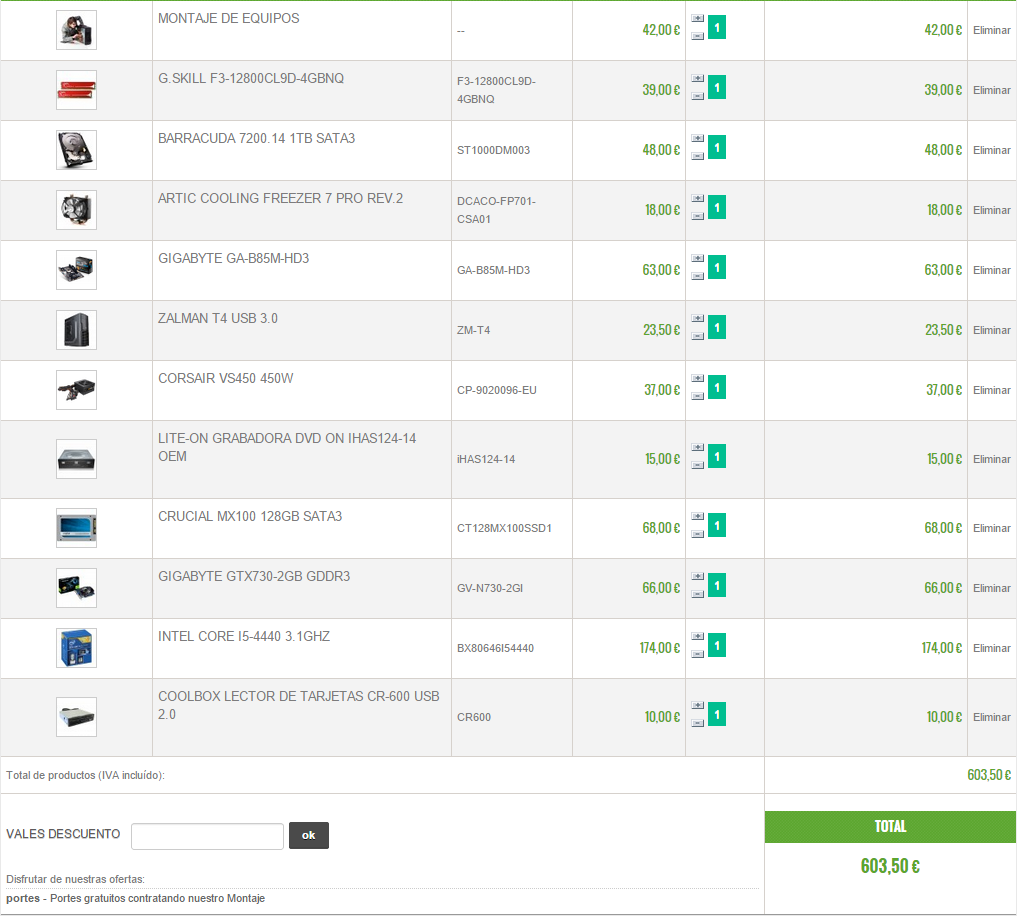This screenshot has width=1022, height=916.
Task: Select quantity field of BARRACUDA 1TB
Action: click(x=717, y=147)
